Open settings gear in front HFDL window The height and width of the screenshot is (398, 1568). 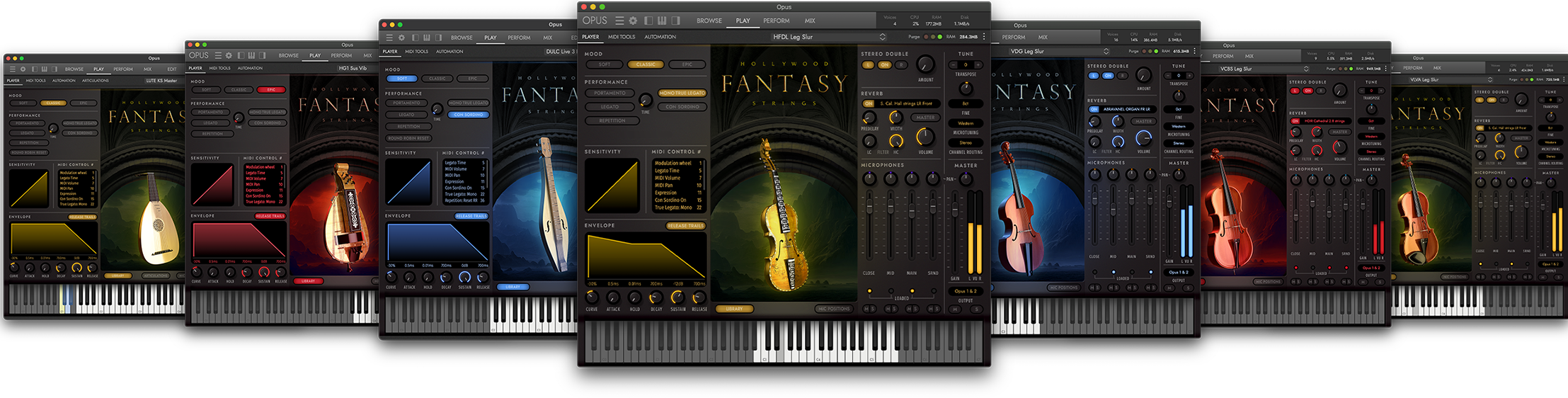click(633, 21)
